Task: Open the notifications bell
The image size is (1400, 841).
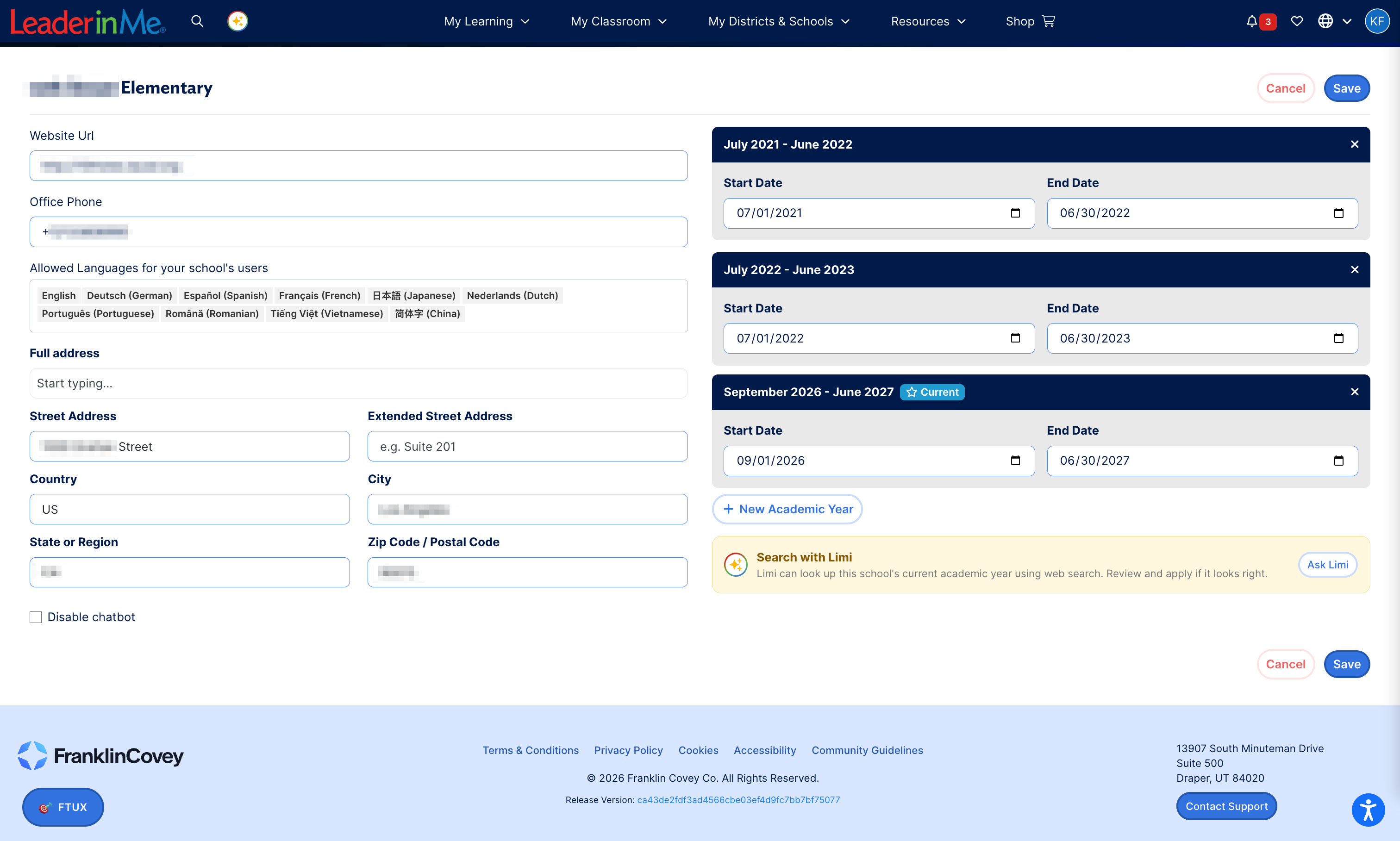Action: (x=1251, y=22)
